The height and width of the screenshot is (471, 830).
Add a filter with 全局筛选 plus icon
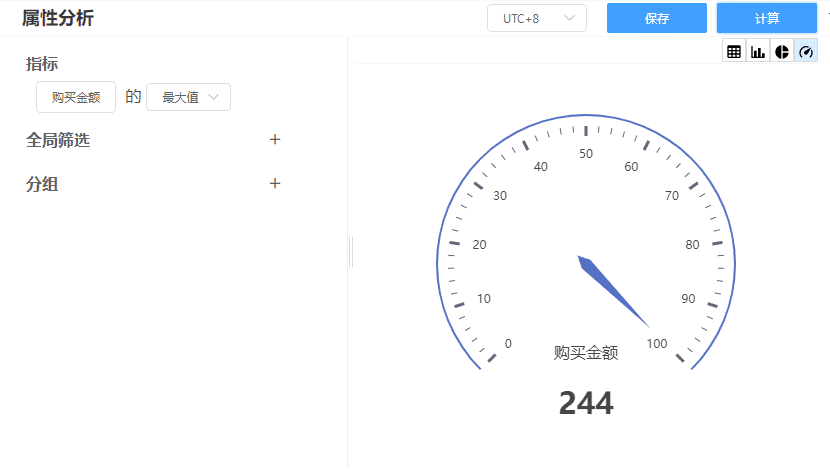(x=275, y=140)
